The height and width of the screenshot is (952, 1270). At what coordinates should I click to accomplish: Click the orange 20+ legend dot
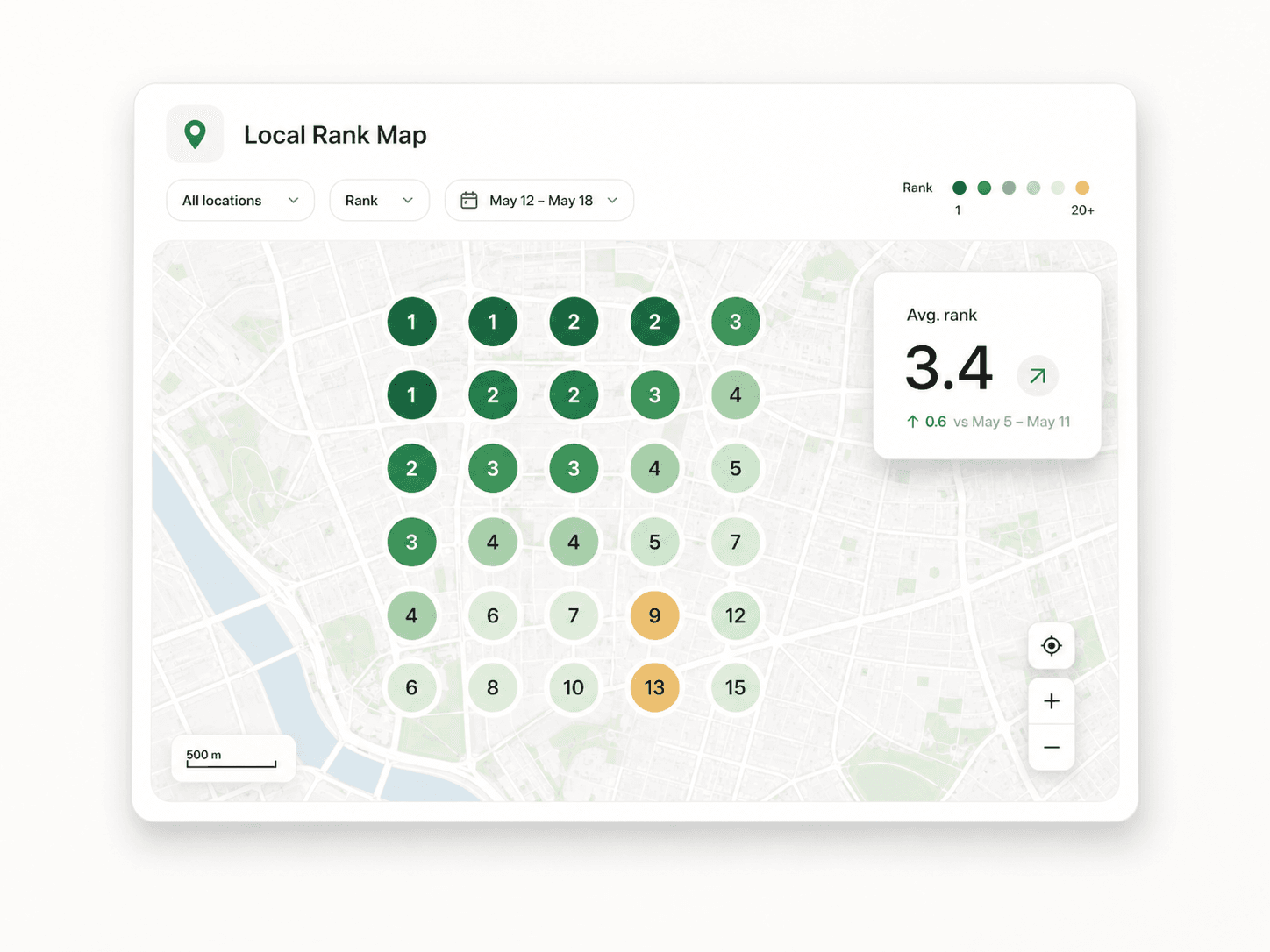(x=1082, y=188)
